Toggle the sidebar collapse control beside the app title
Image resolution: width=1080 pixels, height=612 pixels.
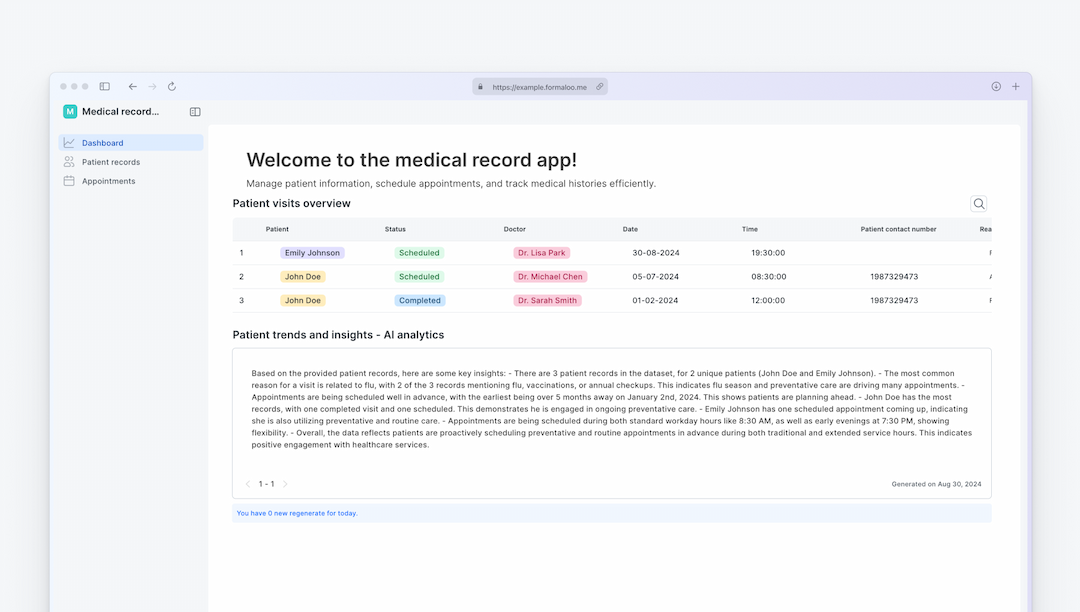194,111
